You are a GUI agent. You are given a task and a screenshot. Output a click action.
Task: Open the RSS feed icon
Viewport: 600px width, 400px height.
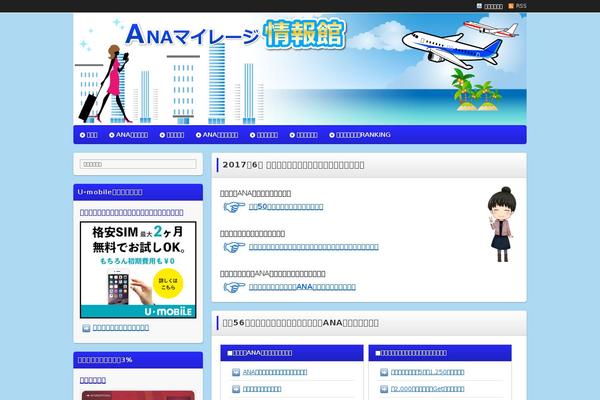tap(511, 6)
